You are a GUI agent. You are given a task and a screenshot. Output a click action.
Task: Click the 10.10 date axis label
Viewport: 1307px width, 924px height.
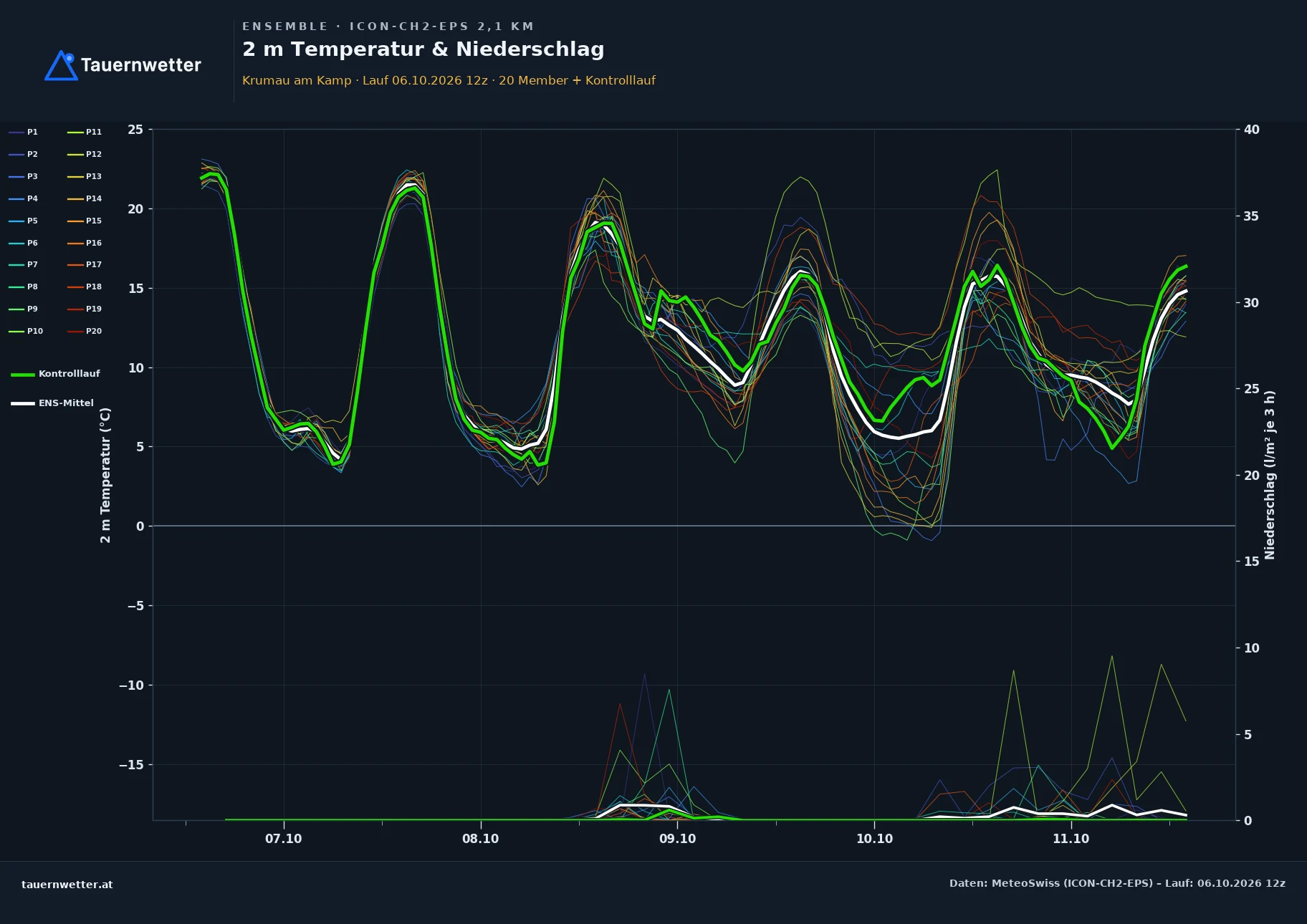coord(874,839)
